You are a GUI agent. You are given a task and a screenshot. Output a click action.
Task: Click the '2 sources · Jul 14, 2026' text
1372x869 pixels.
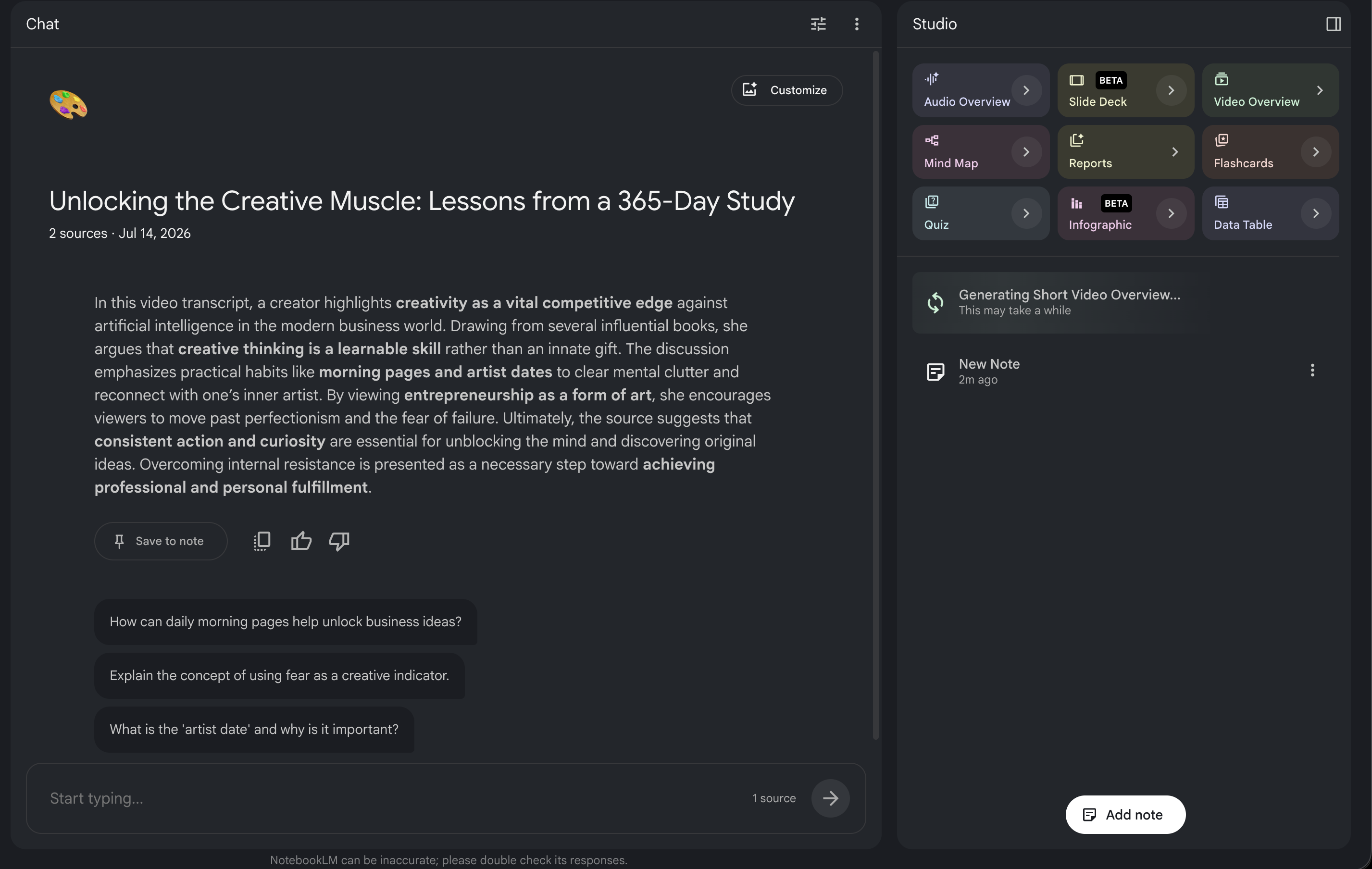click(120, 233)
